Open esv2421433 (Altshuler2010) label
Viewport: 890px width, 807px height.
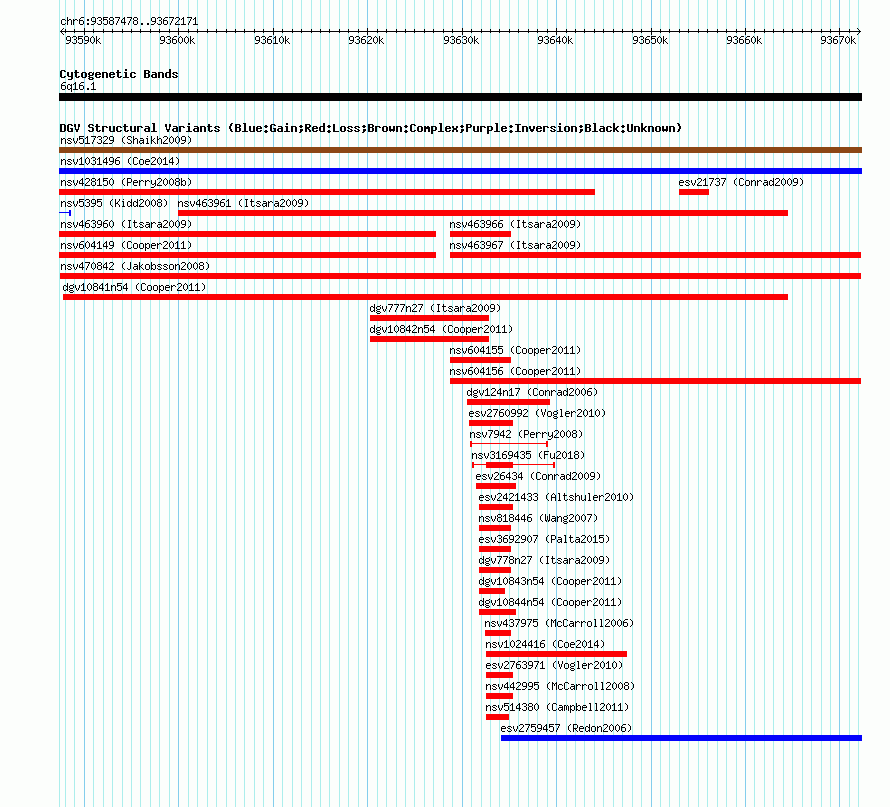(556, 497)
